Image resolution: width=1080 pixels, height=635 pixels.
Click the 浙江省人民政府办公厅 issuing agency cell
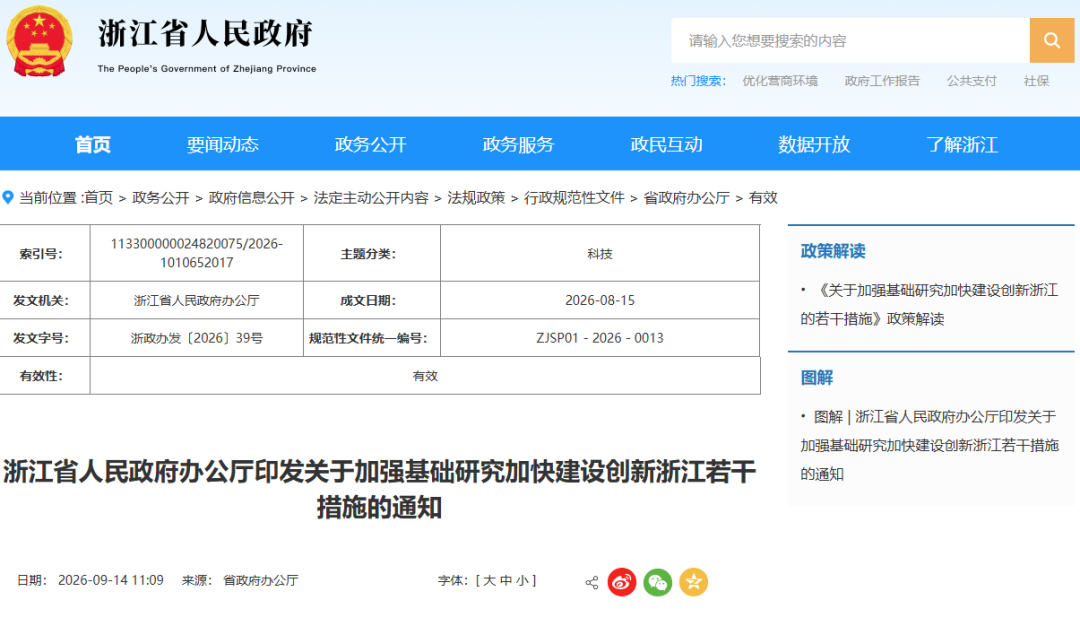(196, 300)
